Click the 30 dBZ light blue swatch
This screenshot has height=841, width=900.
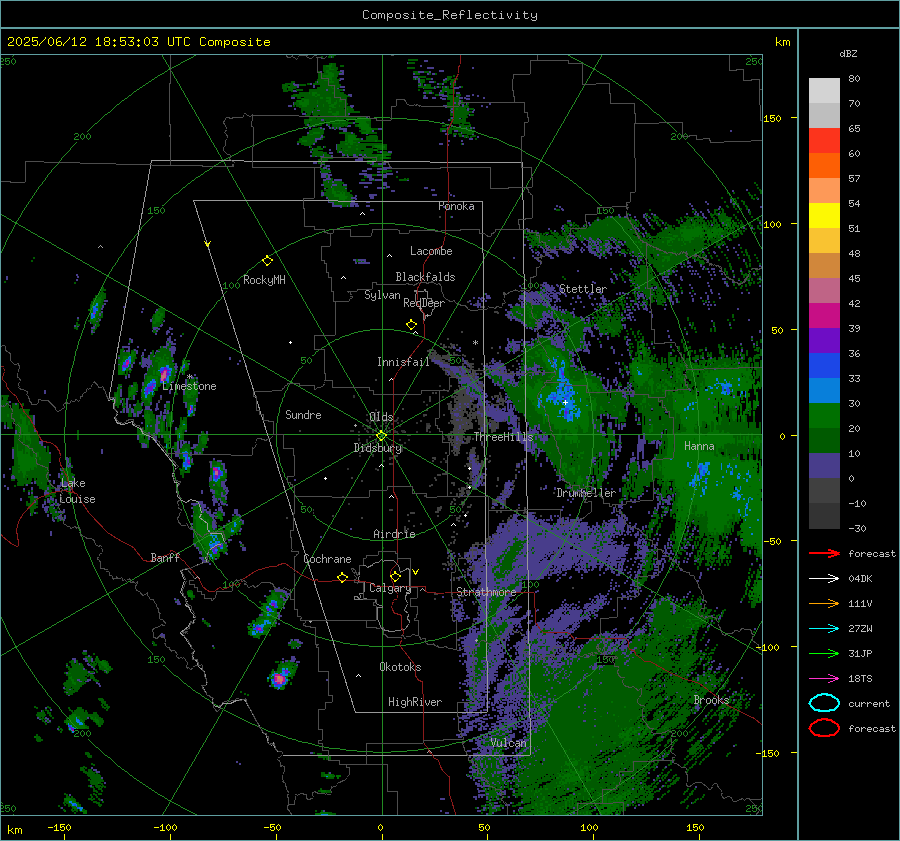point(824,390)
